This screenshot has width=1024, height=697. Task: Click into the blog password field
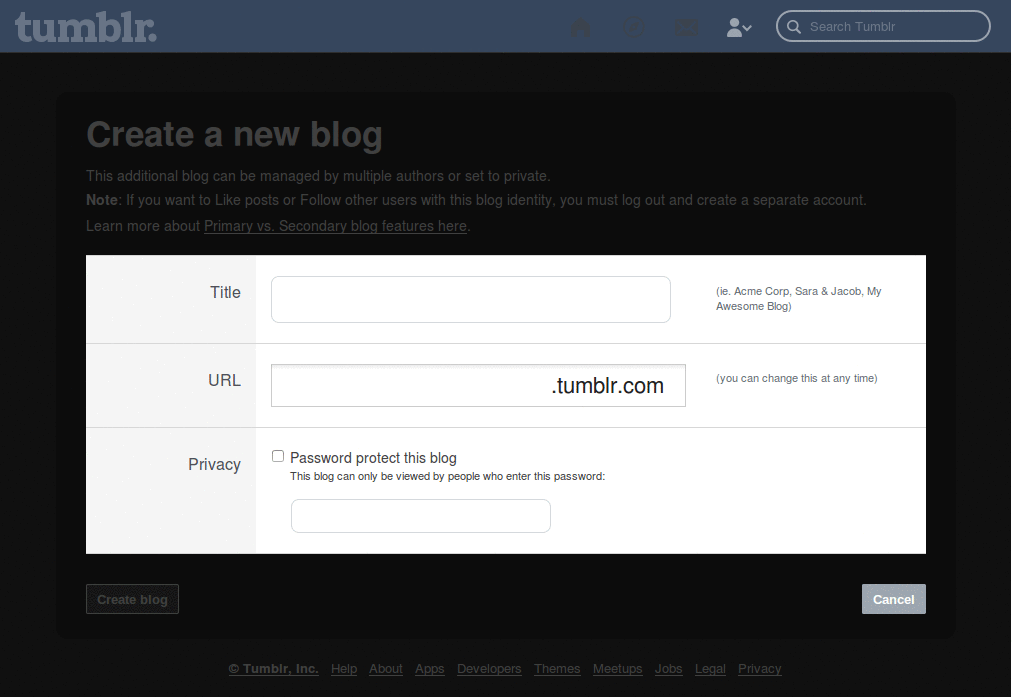(421, 516)
